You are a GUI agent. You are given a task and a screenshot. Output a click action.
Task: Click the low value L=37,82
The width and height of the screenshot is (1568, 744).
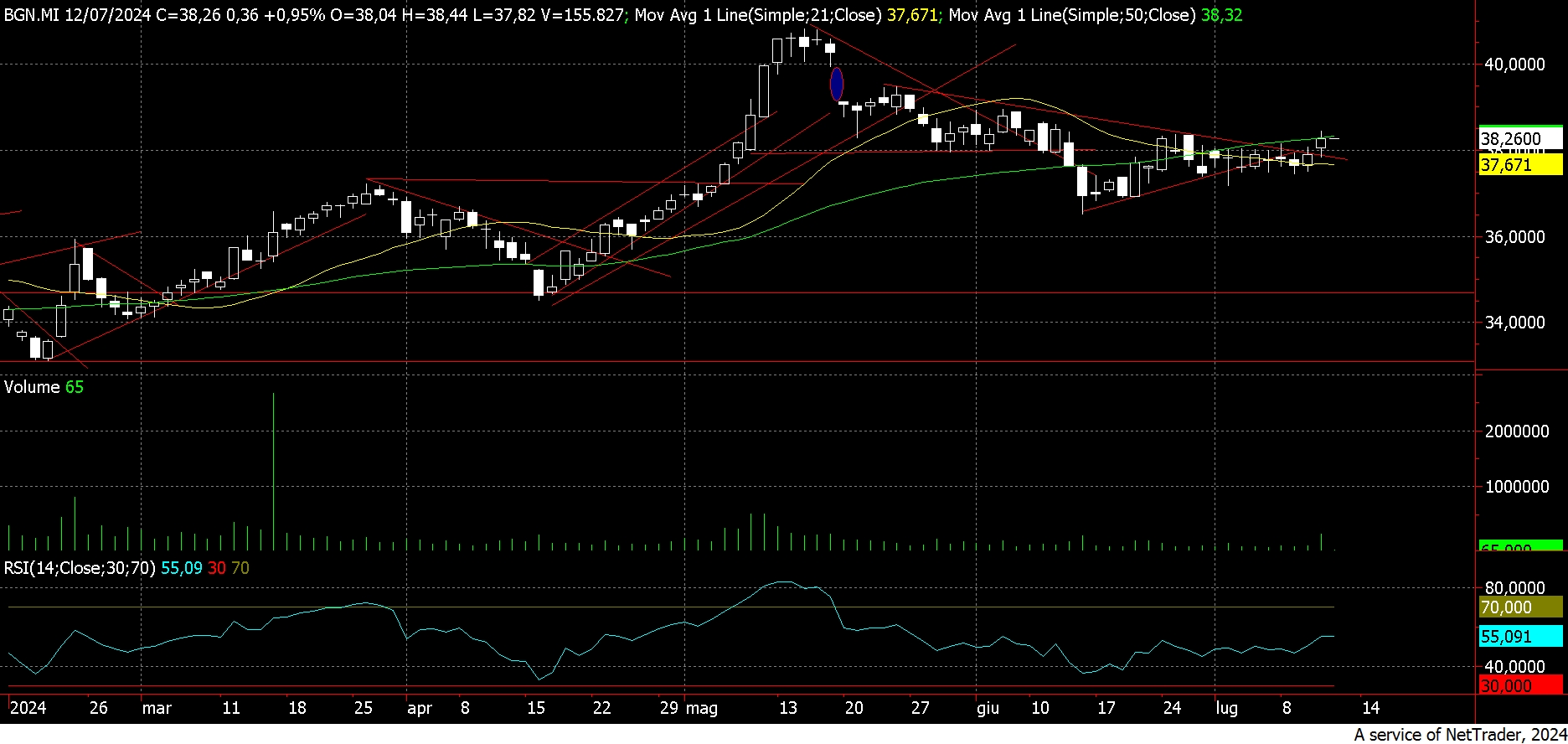tap(503, 14)
